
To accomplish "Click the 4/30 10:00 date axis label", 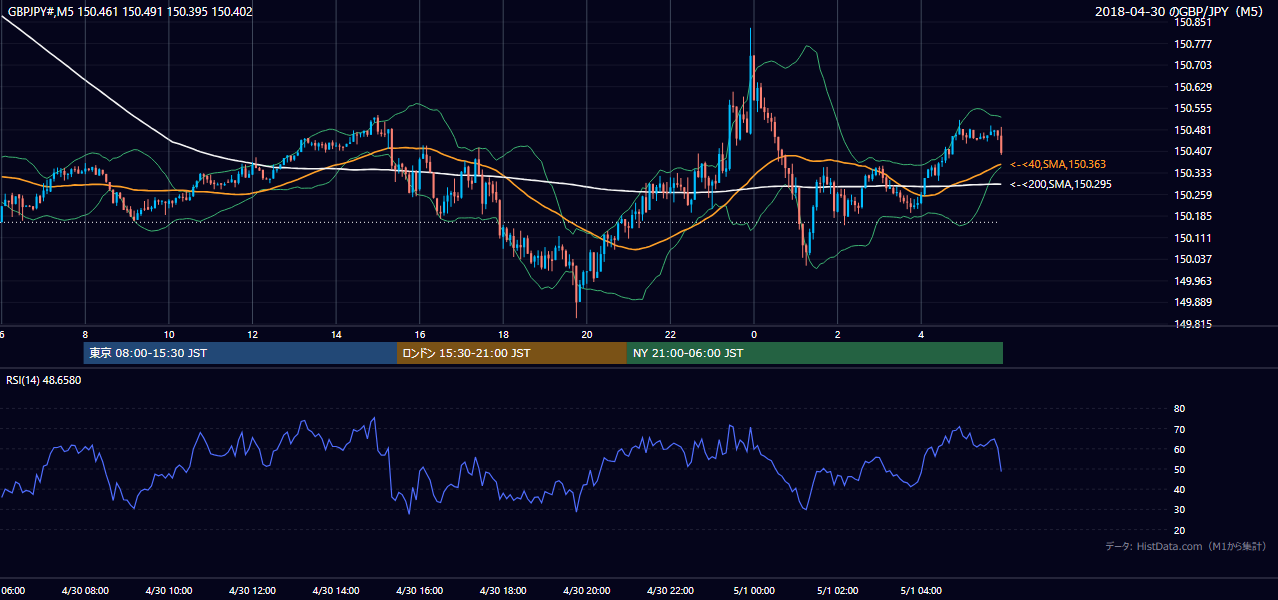I will coord(169,591).
